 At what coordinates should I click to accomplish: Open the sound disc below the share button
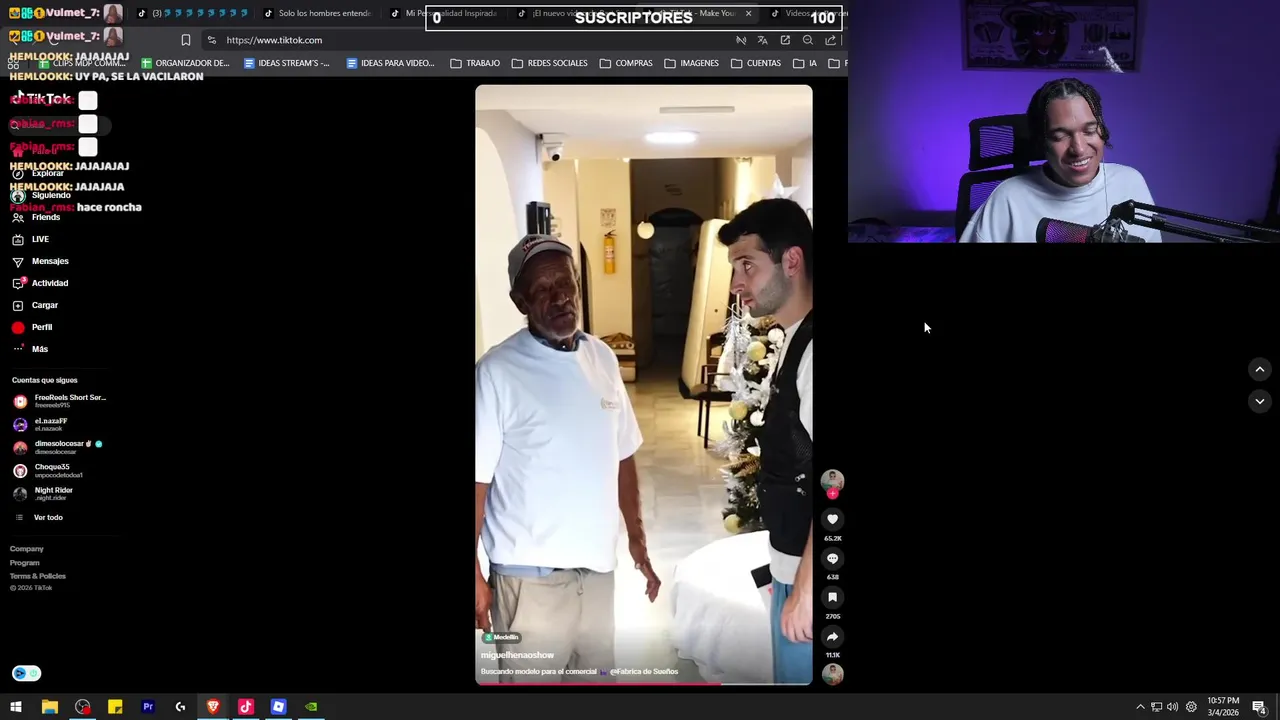[x=832, y=674]
